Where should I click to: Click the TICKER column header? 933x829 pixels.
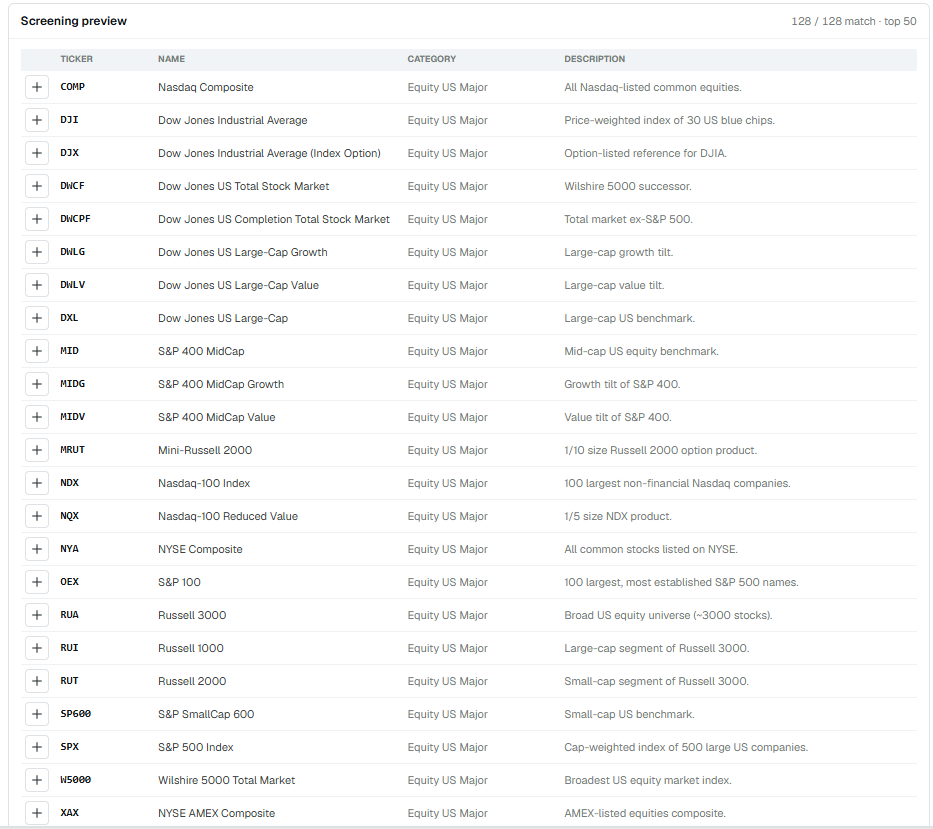(76, 59)
